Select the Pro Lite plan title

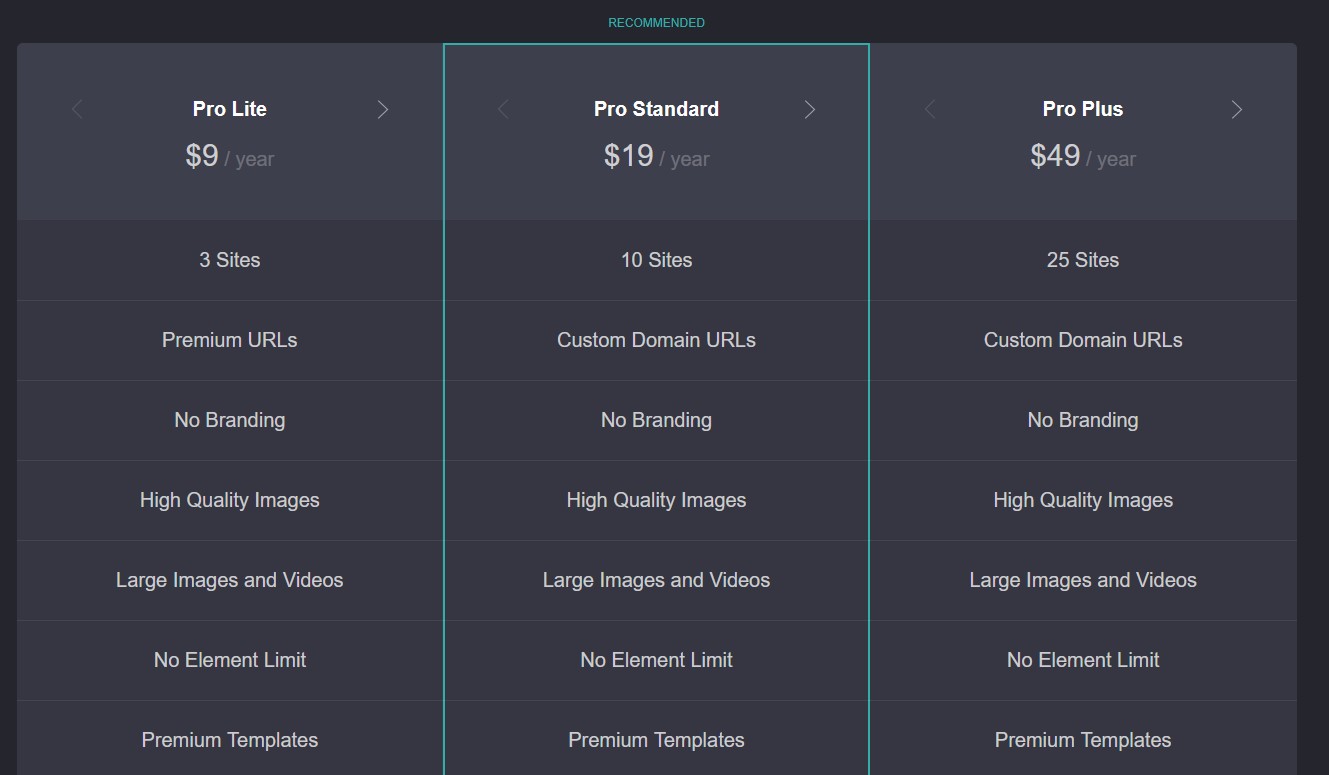coord(230,109)
